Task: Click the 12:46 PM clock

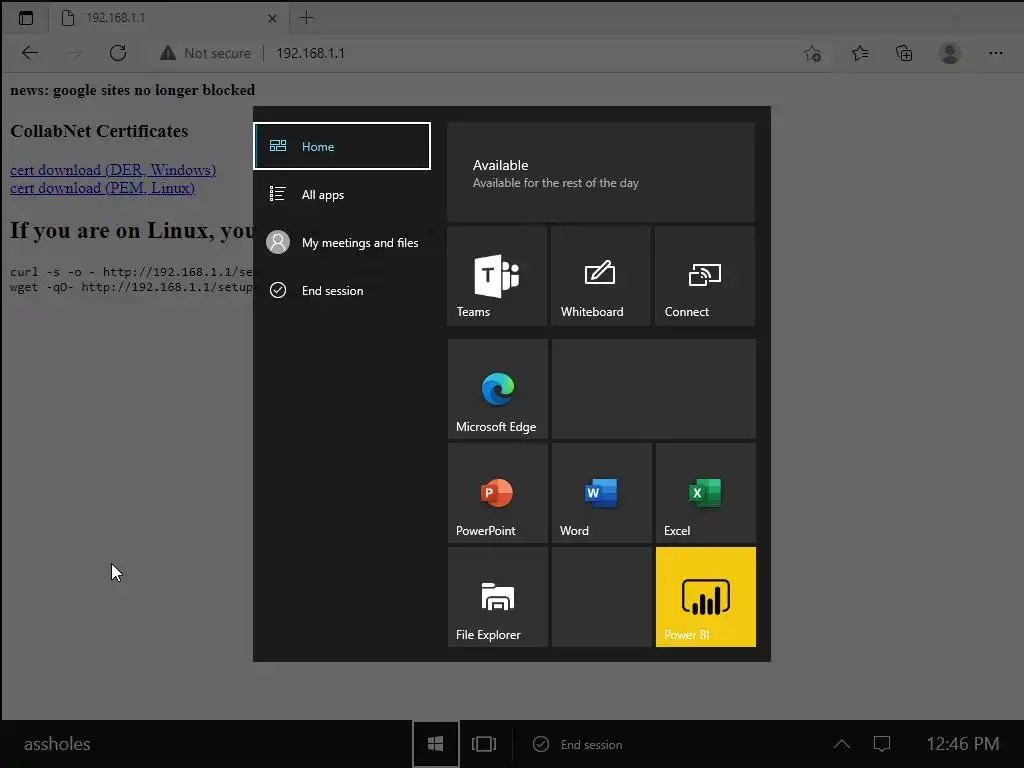Action: click(963, 744)
